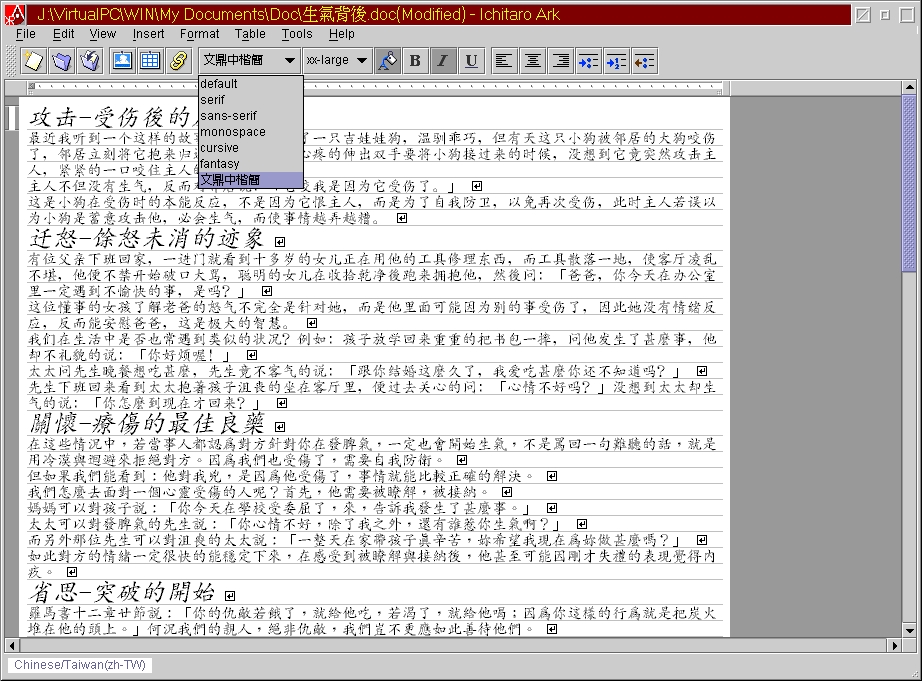Screen dimensions: 922x681
Task: Choose 'fantasy' font in the list
Action: click(251, 163)
